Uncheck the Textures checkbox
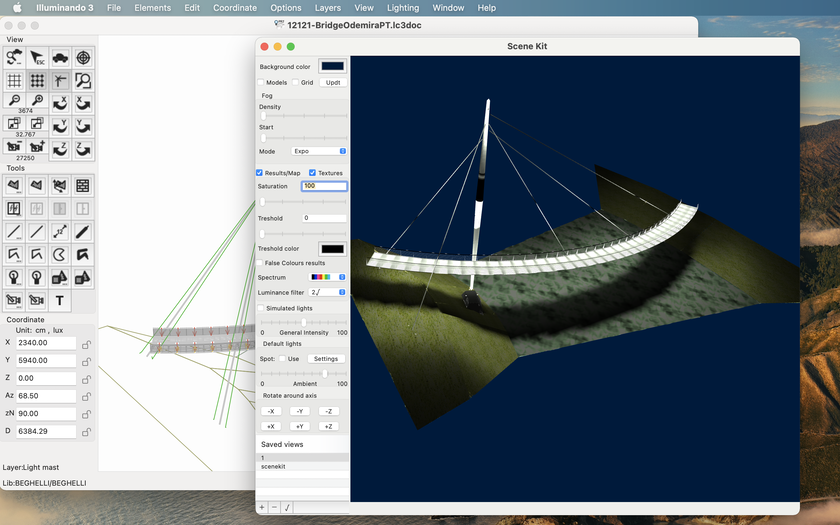The image size is (840, 525). pos(313,173)
